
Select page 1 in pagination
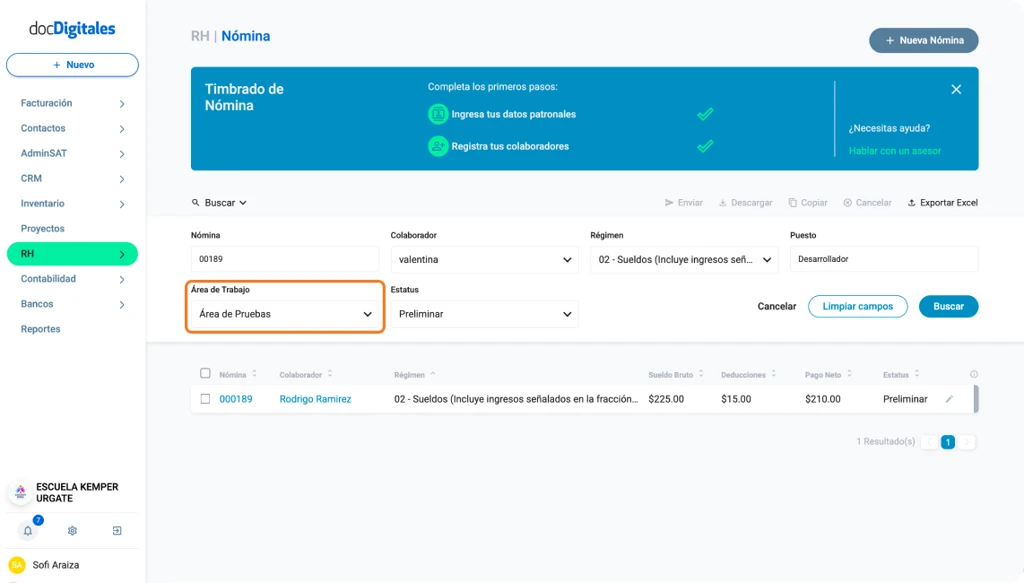(x=948, y=442)
